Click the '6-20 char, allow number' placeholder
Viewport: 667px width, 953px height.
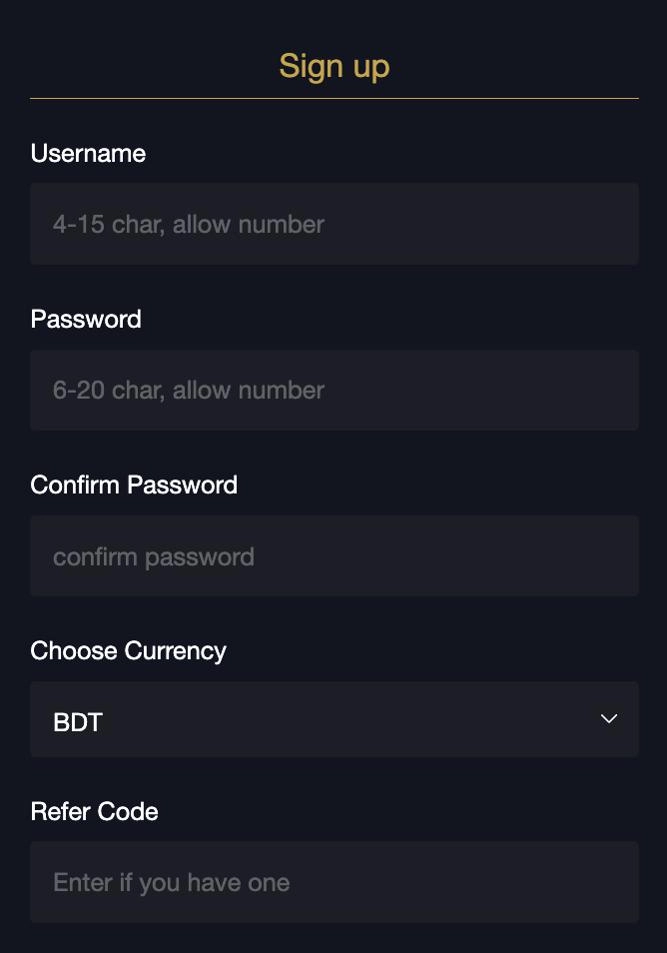pyautogui.click(x=188, y=390)
